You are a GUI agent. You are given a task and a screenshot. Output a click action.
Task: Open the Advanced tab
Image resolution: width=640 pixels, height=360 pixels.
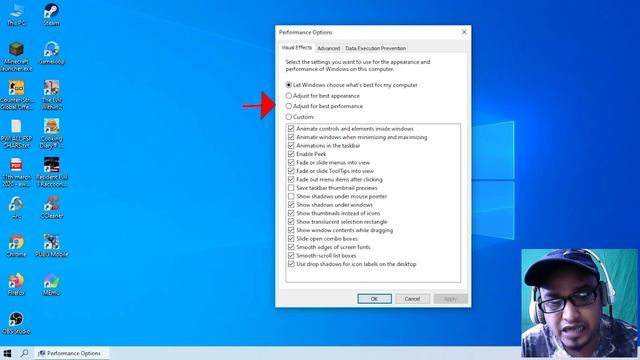tap(329, 48)
